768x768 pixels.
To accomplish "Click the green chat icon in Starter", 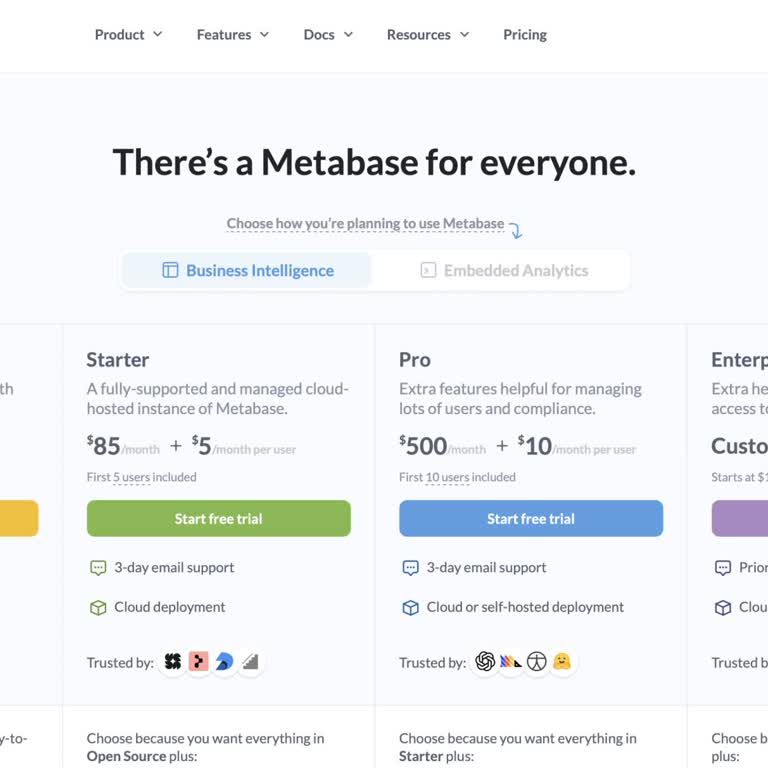I will coord(98,568).
